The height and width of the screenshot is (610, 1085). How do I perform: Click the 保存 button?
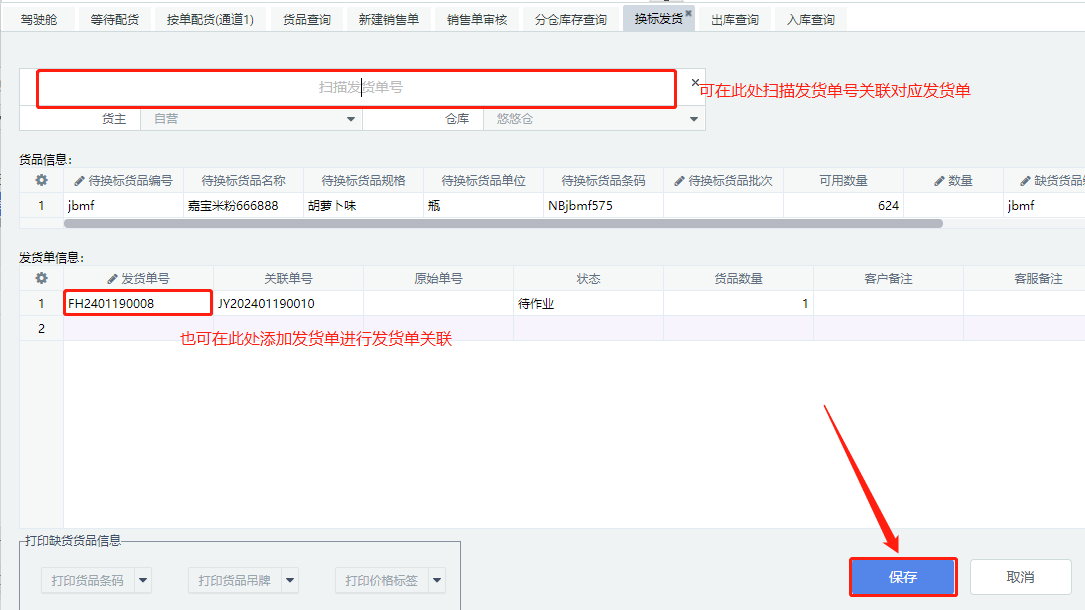(x=903, y=577)
